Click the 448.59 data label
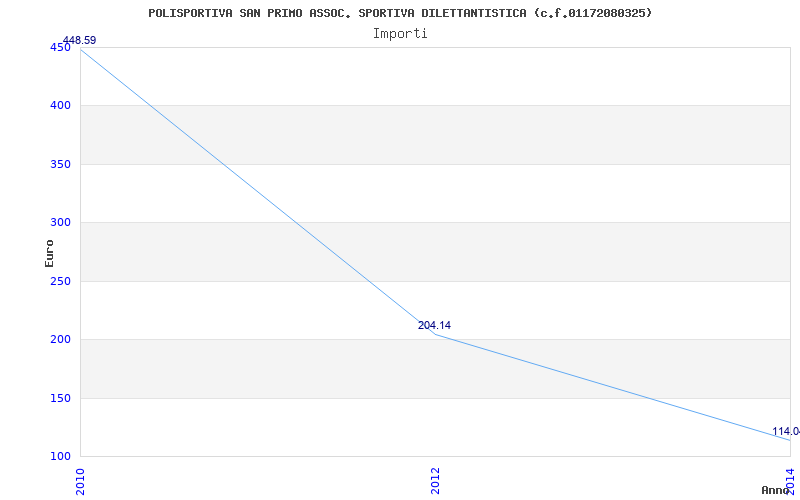 pyautogui.click(x=79, y=40)
